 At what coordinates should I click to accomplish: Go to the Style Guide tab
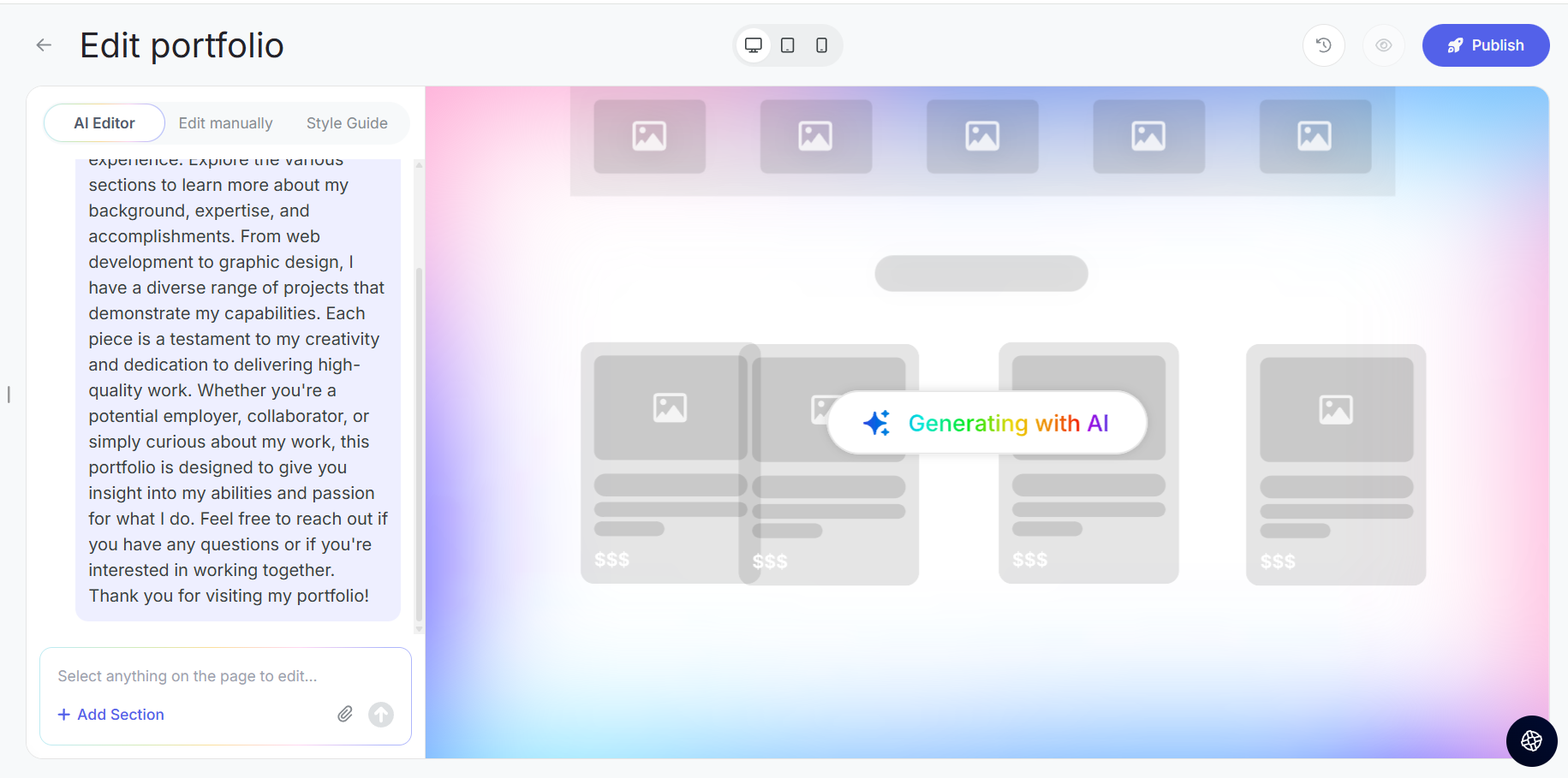(347, 123)
